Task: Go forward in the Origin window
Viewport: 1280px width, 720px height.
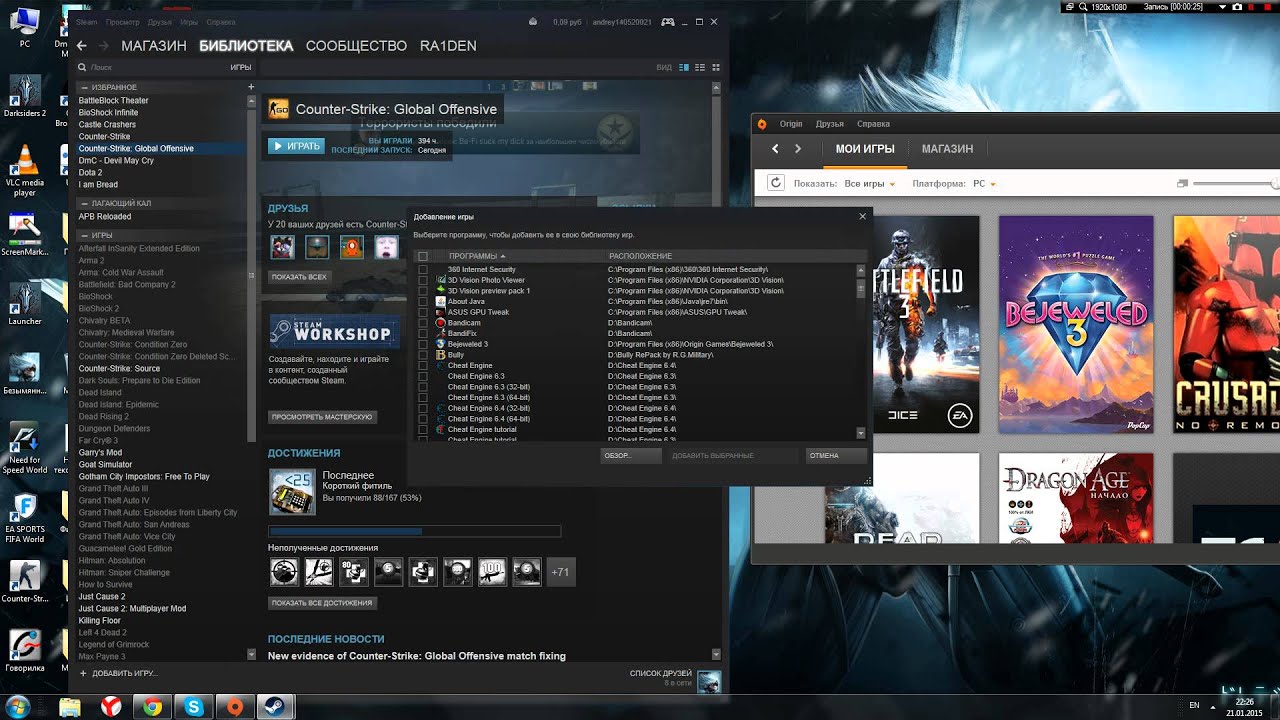Action: pyautogui.click(x=797, y=149)
